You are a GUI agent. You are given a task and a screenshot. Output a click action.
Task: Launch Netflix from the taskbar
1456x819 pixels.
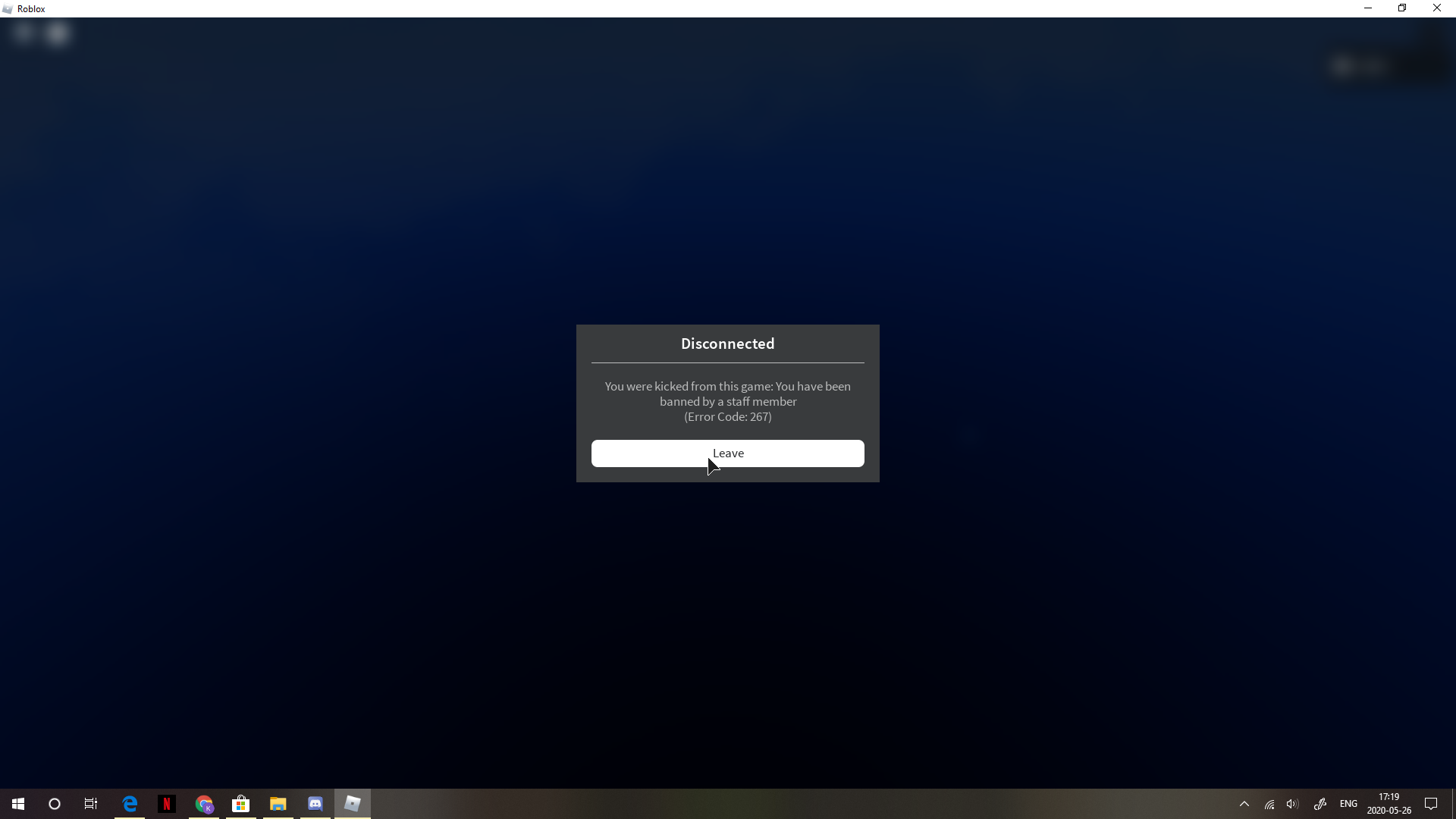(167, 804)
